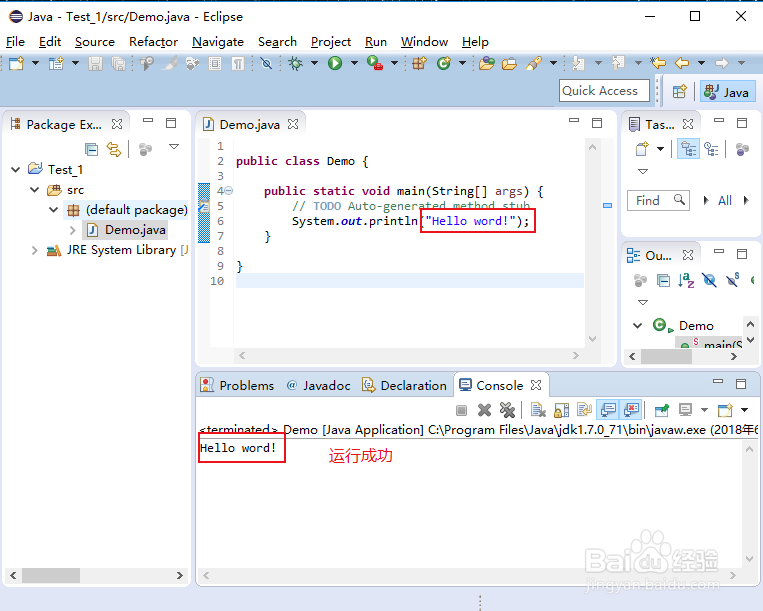Toggle Show Console on standard error change
Viewport: 763px width, 611px height.
pyautogui.click(x=632, y=410)
